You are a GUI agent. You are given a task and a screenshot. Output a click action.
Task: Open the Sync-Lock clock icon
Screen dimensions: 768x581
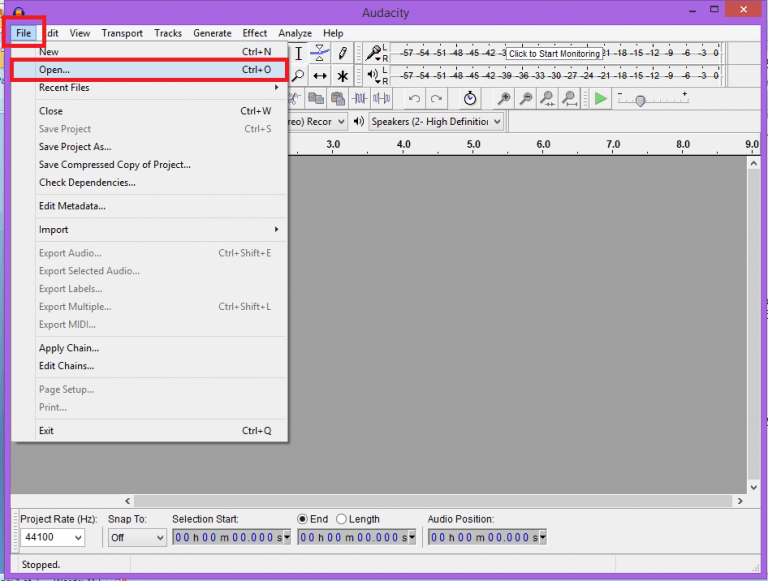click(470, 98)
